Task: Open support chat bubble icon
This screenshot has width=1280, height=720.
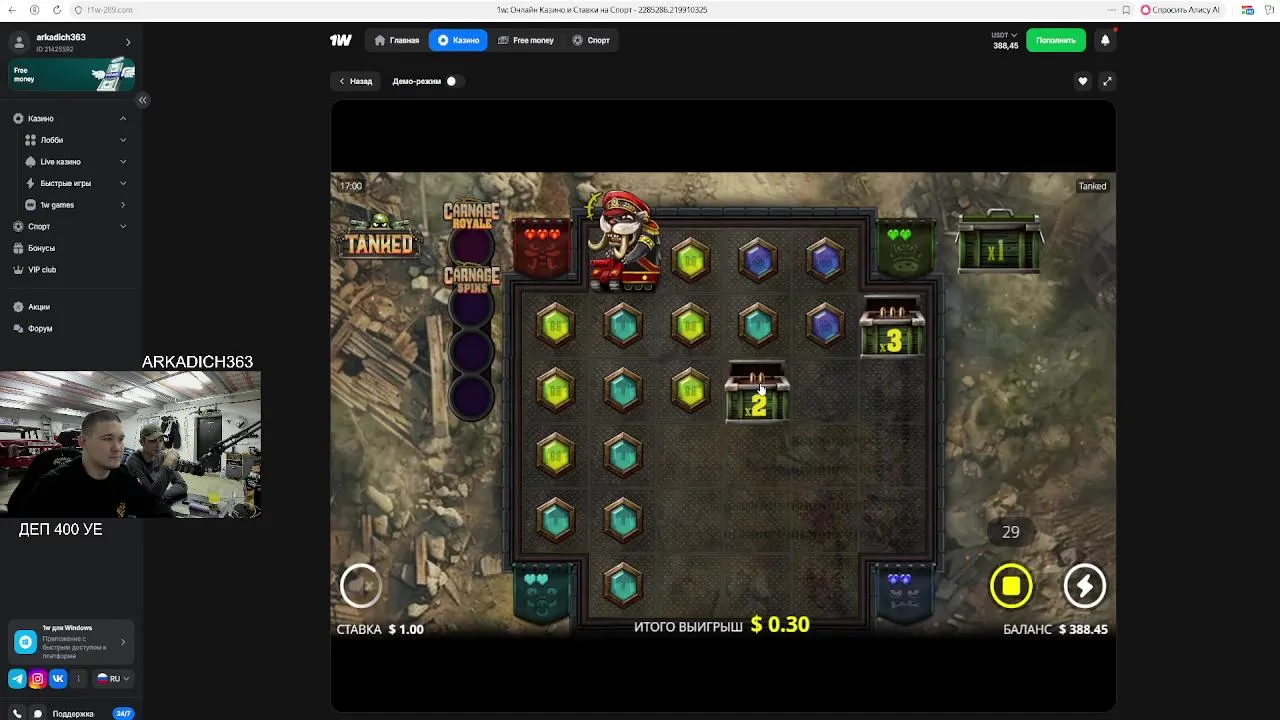Action: click(38, 713)
